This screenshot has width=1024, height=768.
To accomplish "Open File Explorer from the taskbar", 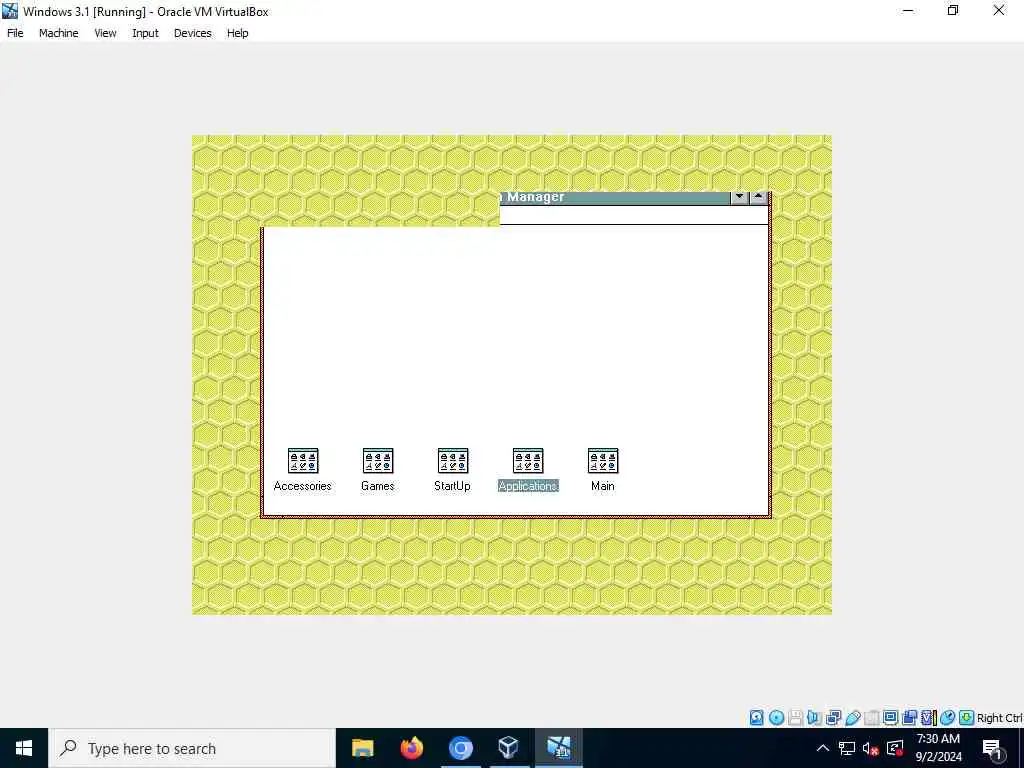I will 362,748.
